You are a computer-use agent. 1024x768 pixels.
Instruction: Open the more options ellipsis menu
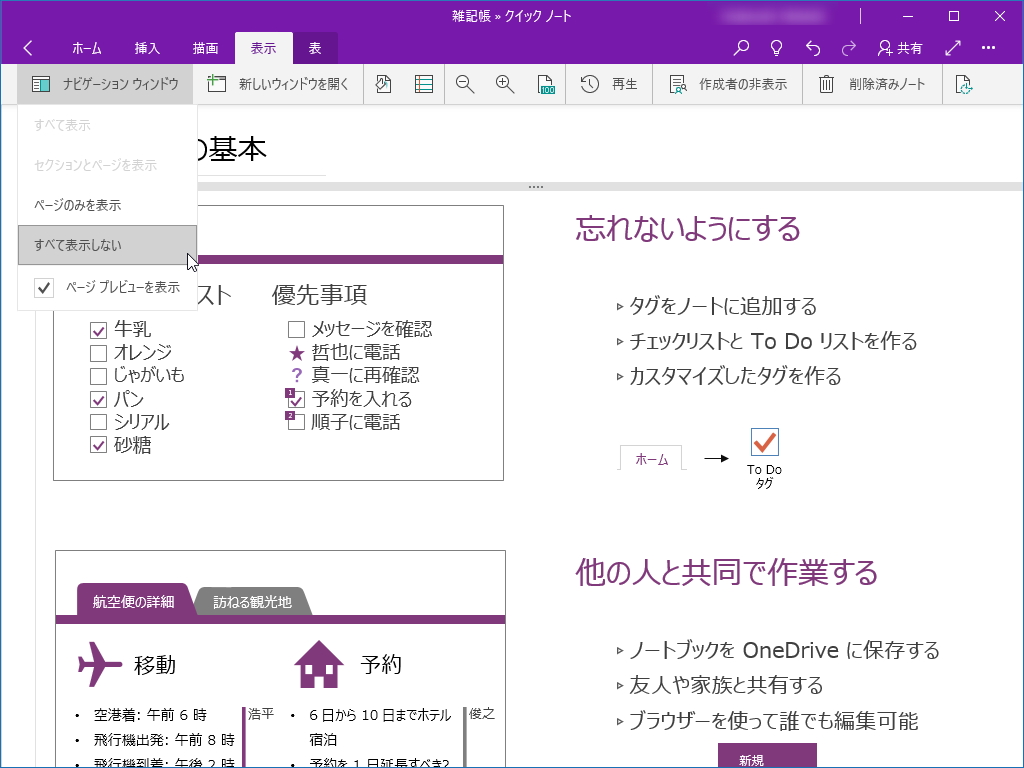click(x=988, y=47)
